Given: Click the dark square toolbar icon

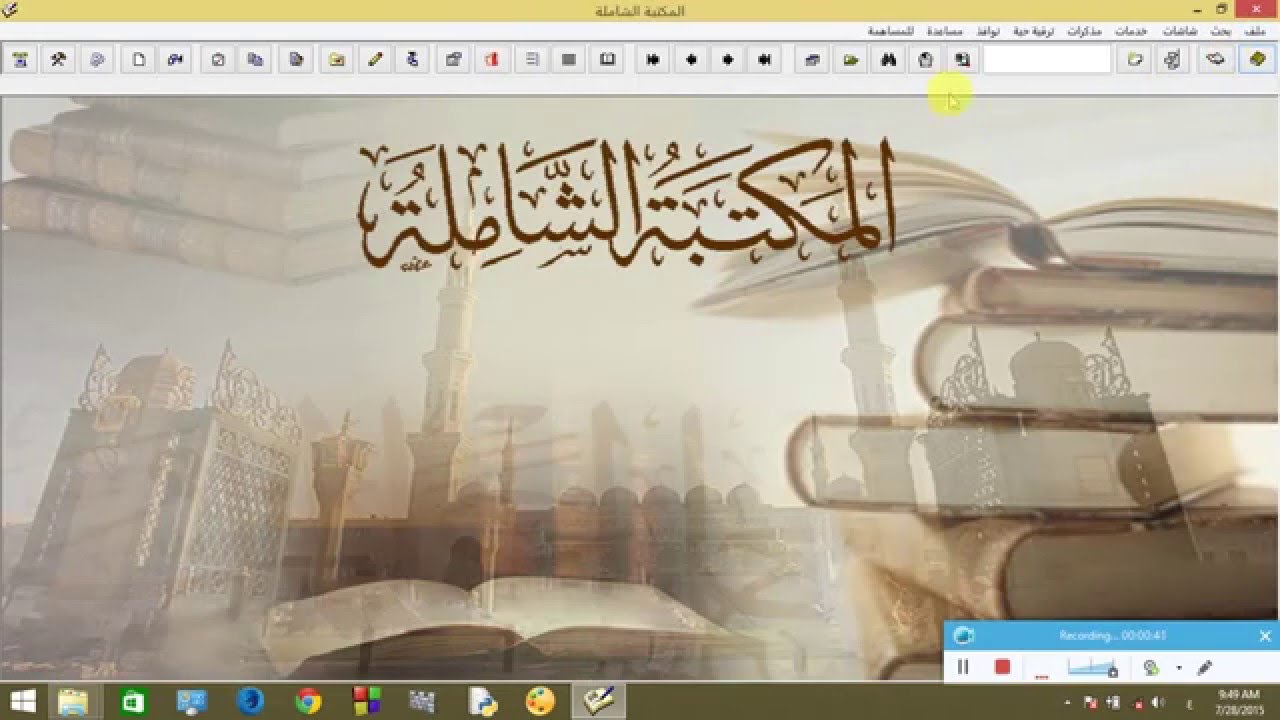Looking at the screenshot, I should (569, 60).
